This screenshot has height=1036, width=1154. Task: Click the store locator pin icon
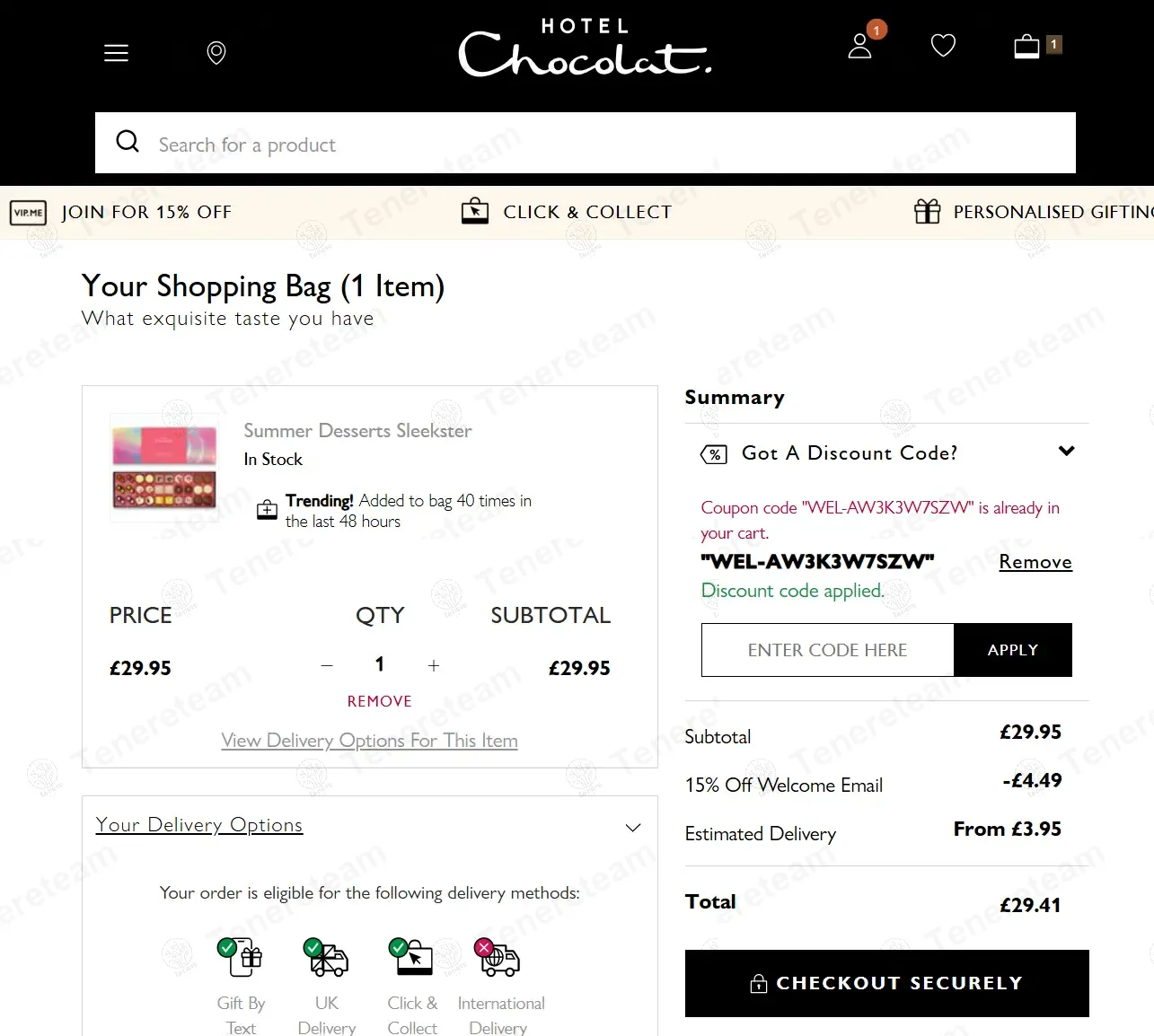tap(216, 53)
